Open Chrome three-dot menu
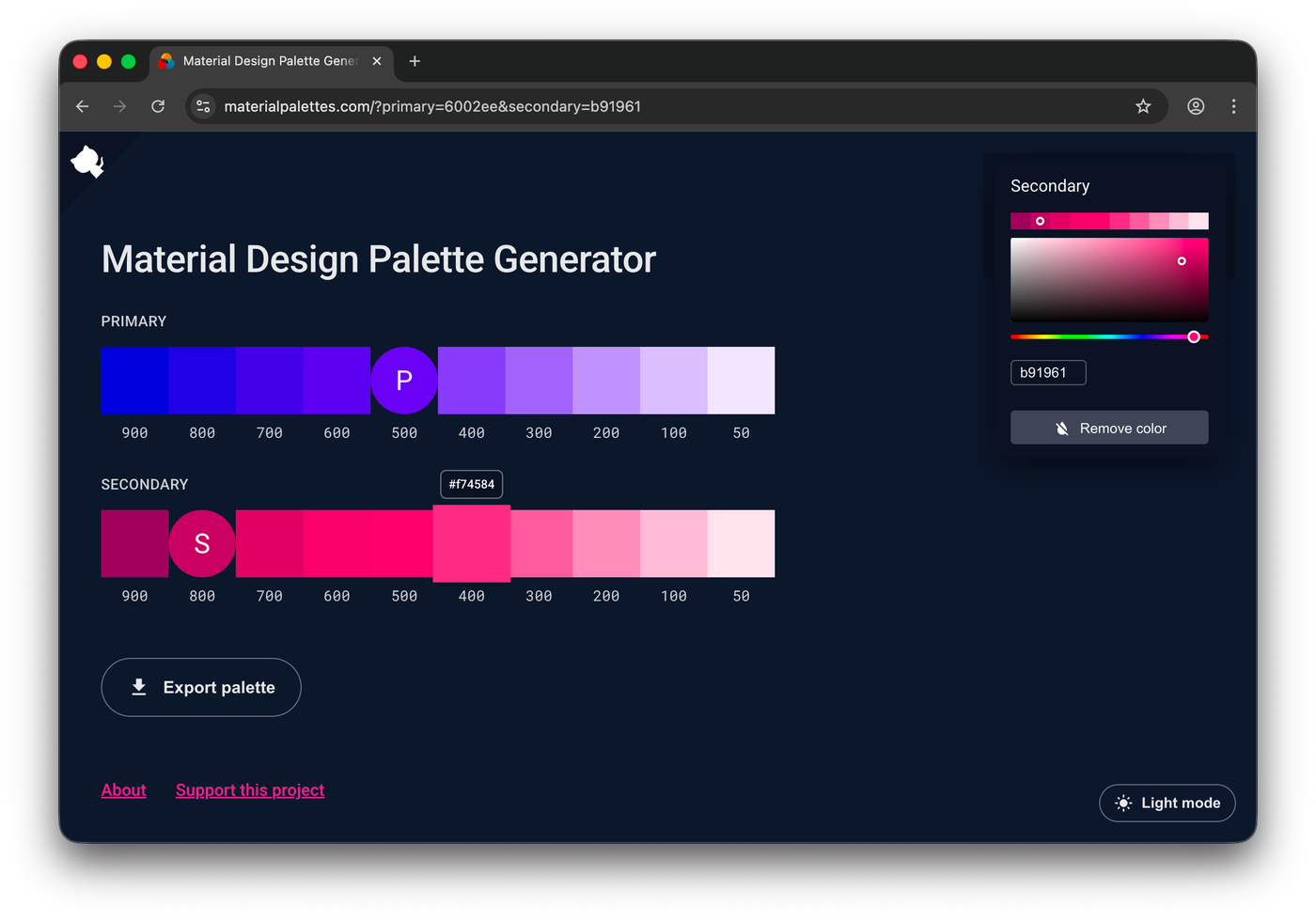This screenshot has height=921, width=1316. (x=1233, y=106)
